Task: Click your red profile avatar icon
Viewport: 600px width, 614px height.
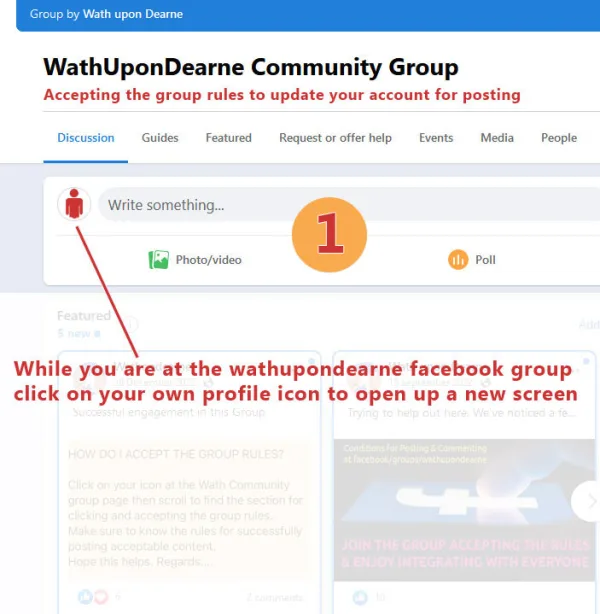Action: 74,204
